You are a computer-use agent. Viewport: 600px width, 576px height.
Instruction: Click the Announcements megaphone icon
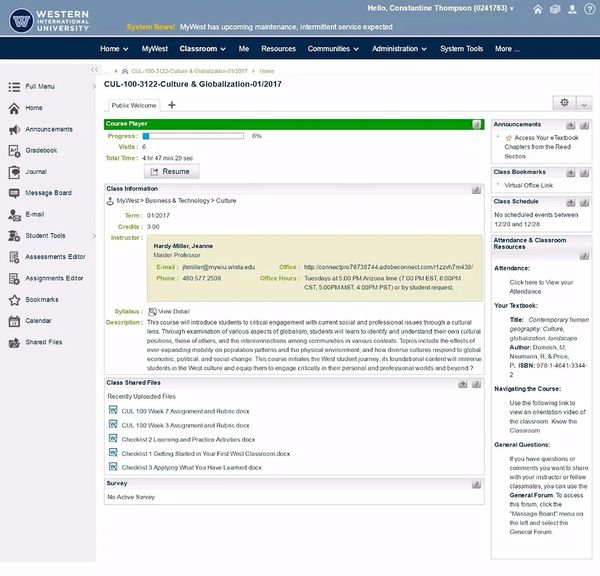pyautogui.click(x=14, y=129)
